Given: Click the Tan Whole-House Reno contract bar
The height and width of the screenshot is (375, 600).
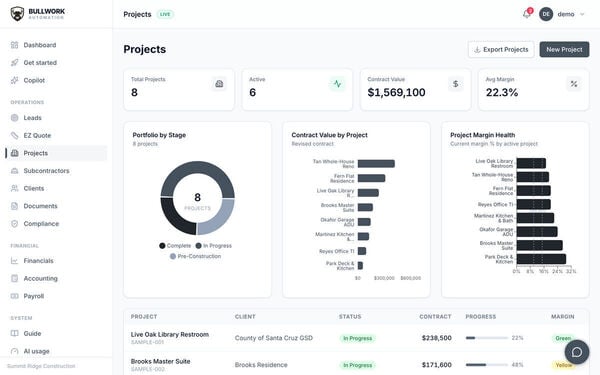Looking at the screenshot, I should (376, 164).
